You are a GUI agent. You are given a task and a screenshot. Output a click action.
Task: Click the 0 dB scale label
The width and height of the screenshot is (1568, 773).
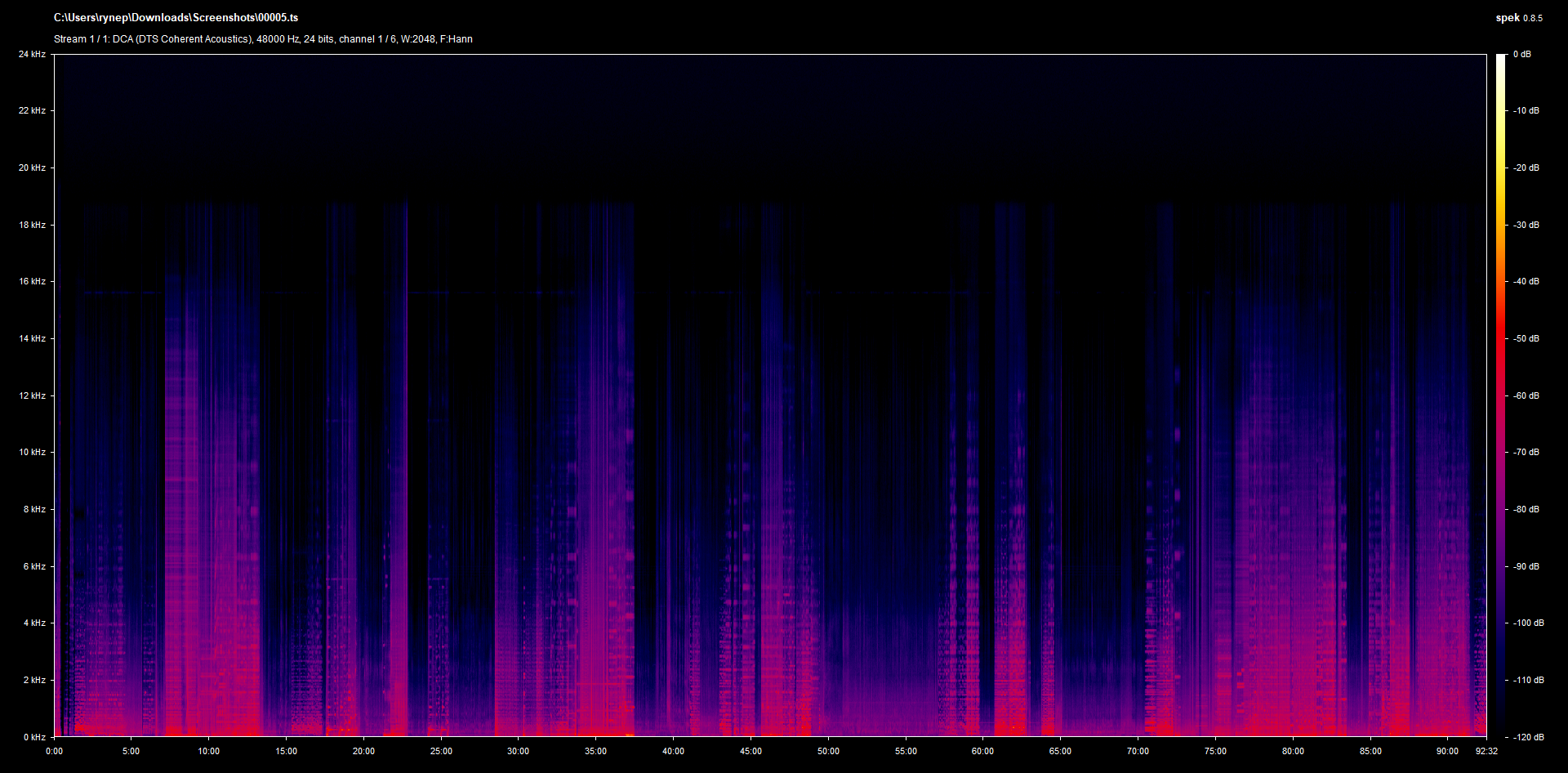coord(1521,54)
